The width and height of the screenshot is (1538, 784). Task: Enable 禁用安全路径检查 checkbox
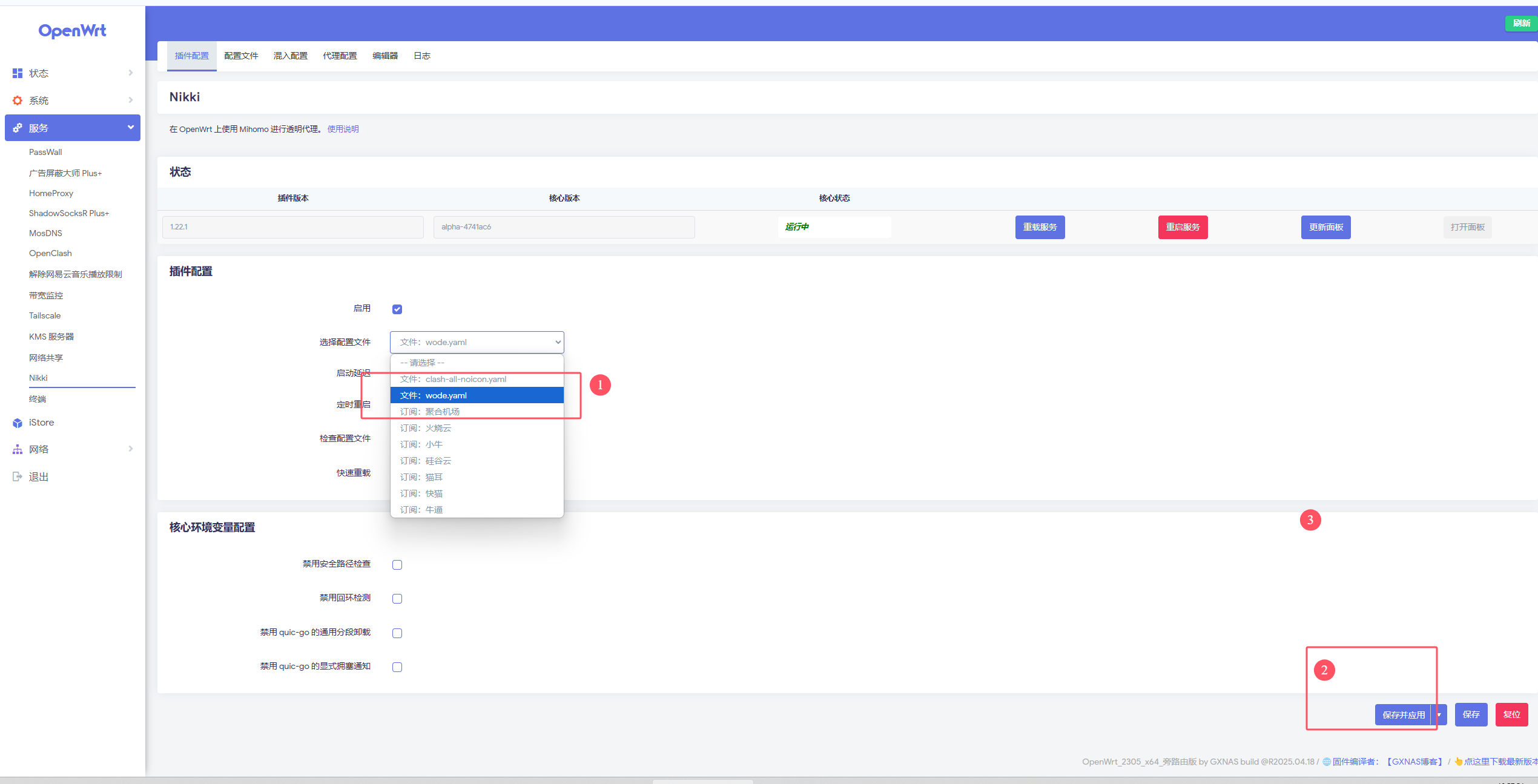397,565
